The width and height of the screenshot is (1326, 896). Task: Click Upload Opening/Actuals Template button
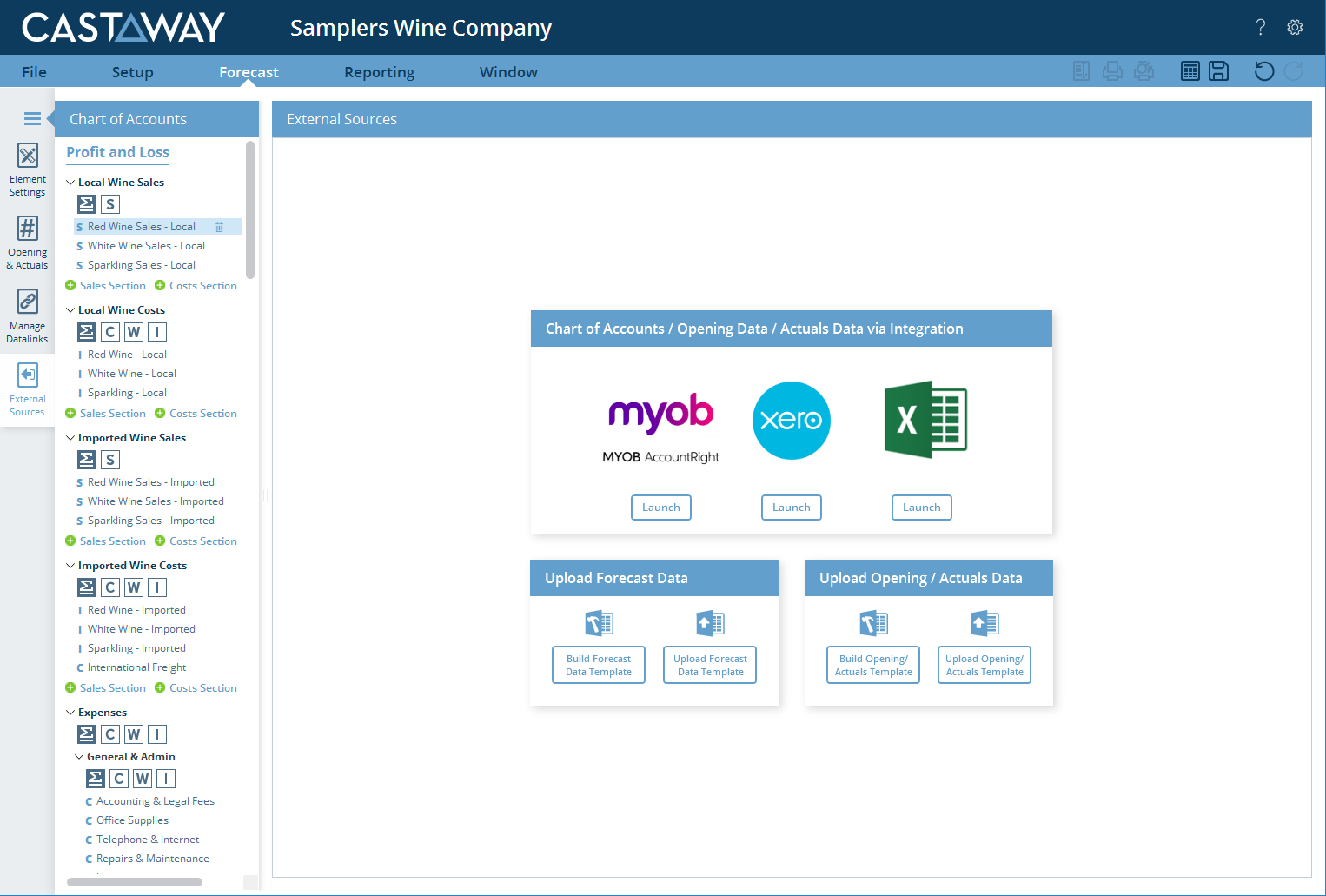pos(985,665)
